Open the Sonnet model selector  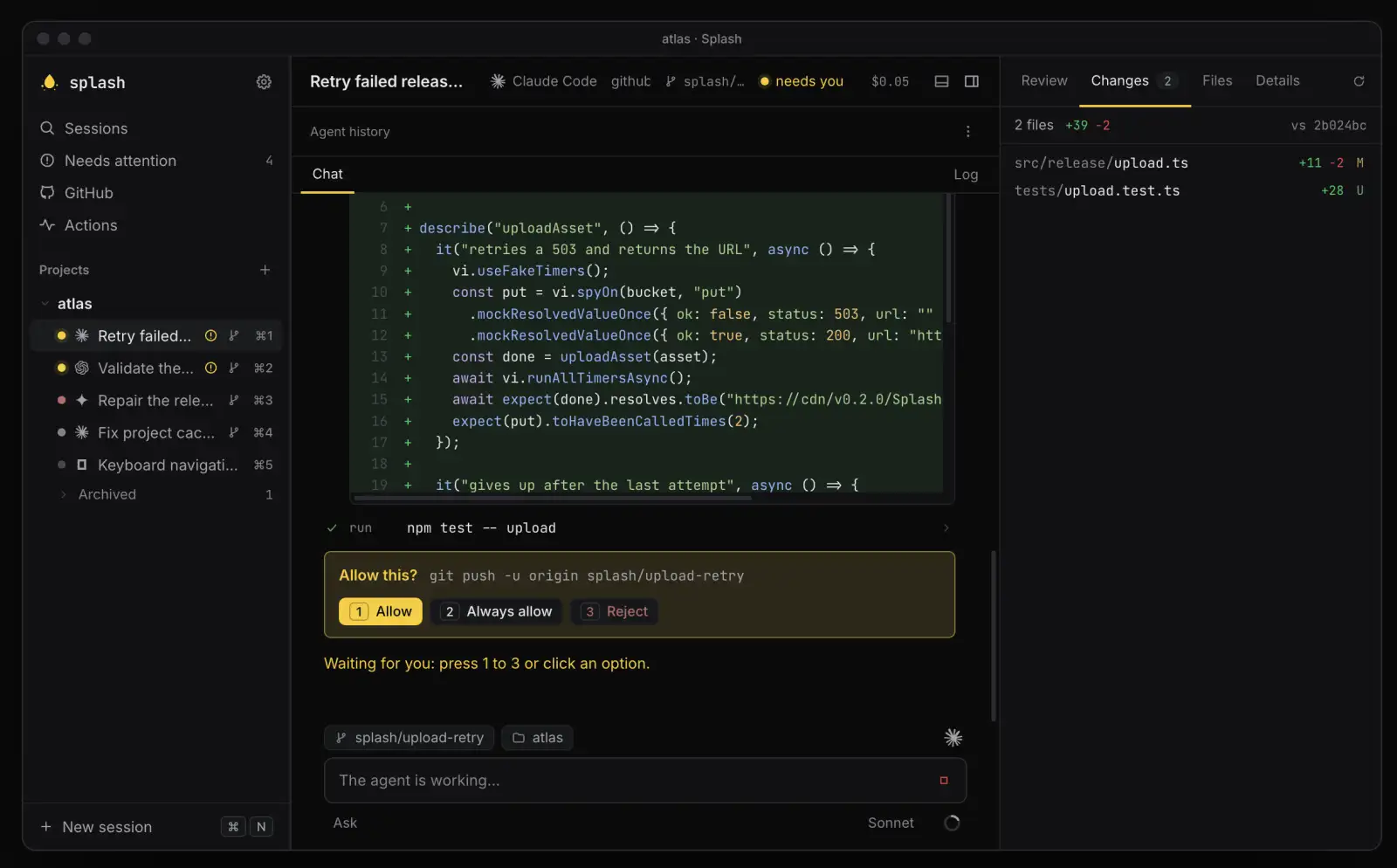[891, 823]
